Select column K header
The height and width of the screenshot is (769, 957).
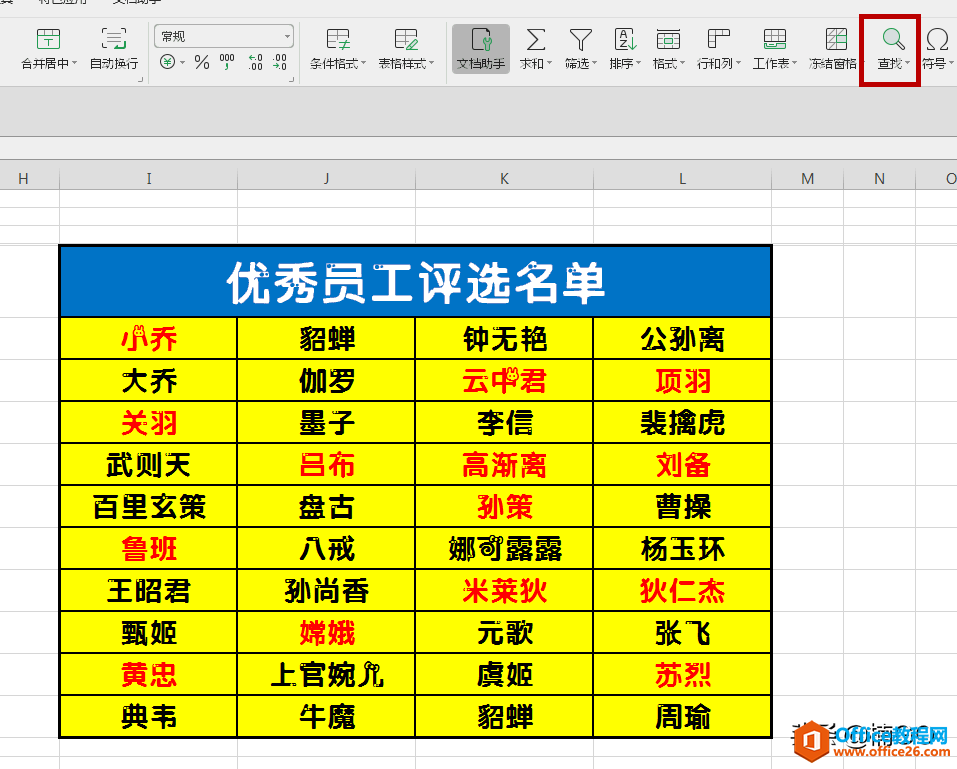[504, 178]
